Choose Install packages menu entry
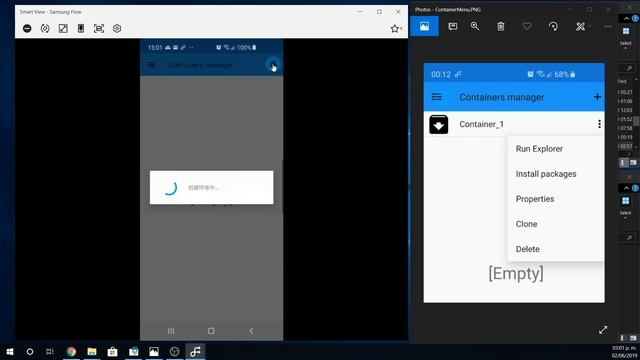Image resolution: width=640 pixels, height=360 pixels. pyautogui.click(x=546, y=174)
